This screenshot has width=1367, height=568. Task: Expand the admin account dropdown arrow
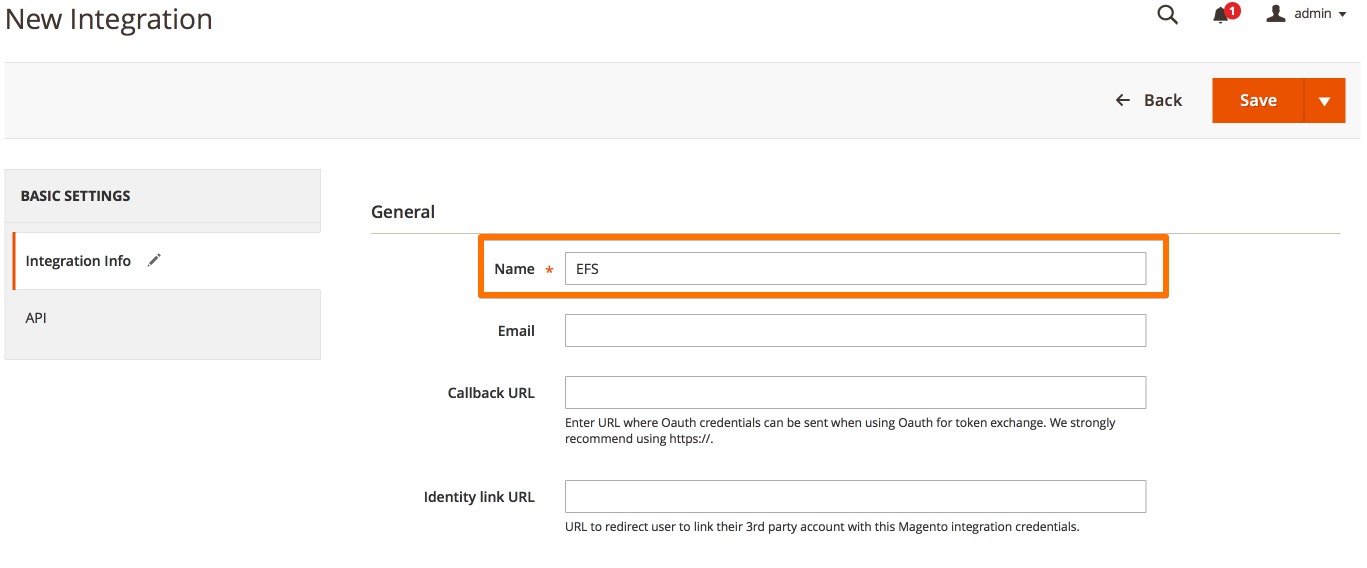(1342, 14)
